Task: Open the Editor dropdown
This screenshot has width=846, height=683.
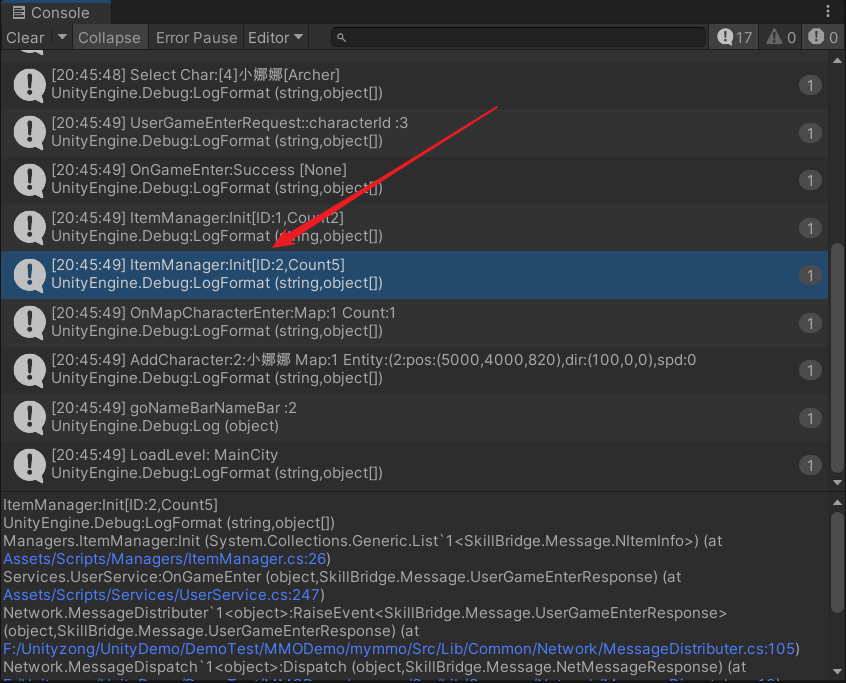Action: (x=275, y=37)
